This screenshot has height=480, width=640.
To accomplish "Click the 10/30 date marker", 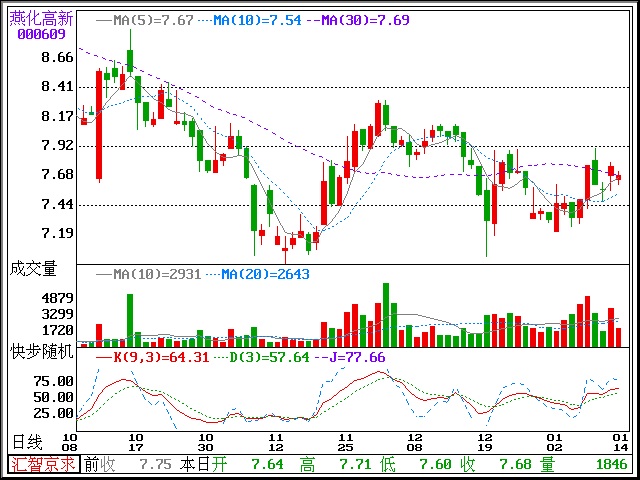I will coord(205,442).
